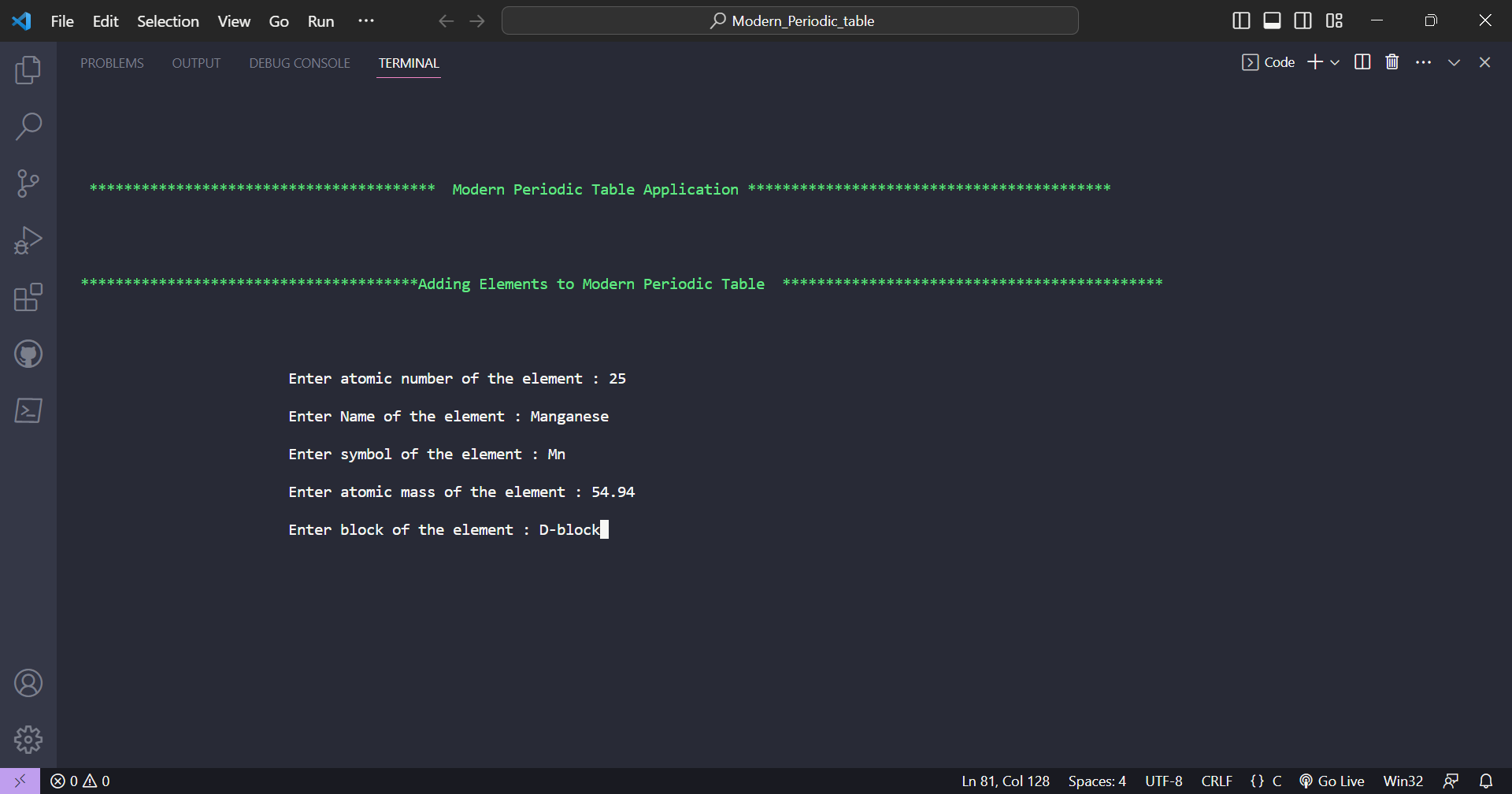Open the terminal more actions menu
Screen dimensions: 1512x794
pos(1424,61)
